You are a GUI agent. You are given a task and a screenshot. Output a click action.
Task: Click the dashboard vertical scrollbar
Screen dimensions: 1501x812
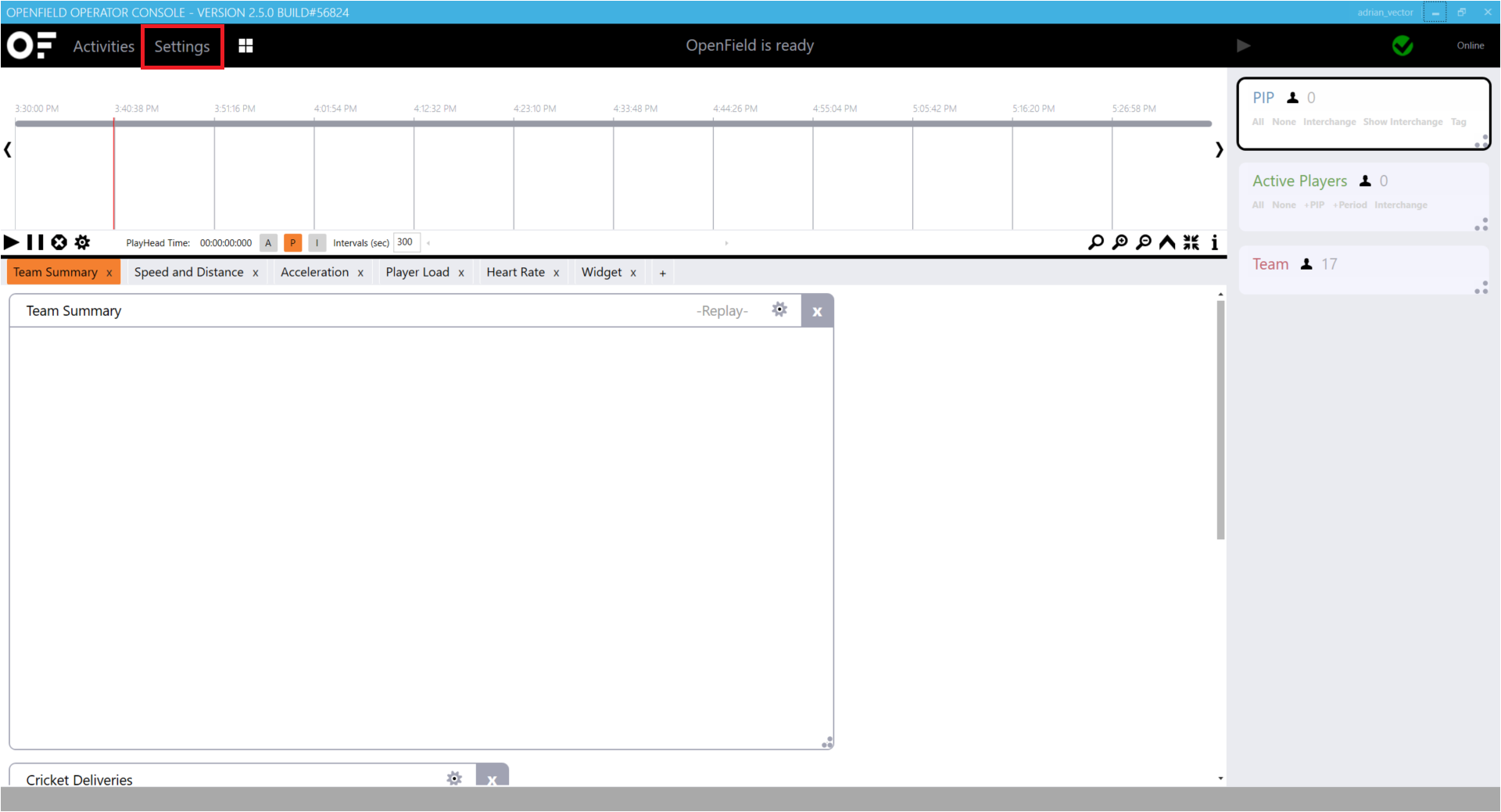click(x=1220, y=420)
